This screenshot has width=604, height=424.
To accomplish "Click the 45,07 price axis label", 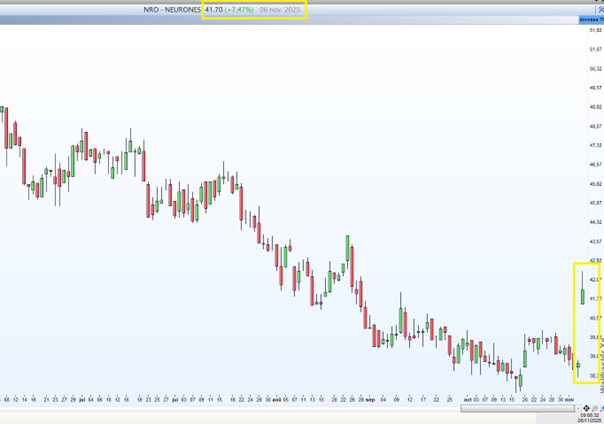I will coord(596,203).
